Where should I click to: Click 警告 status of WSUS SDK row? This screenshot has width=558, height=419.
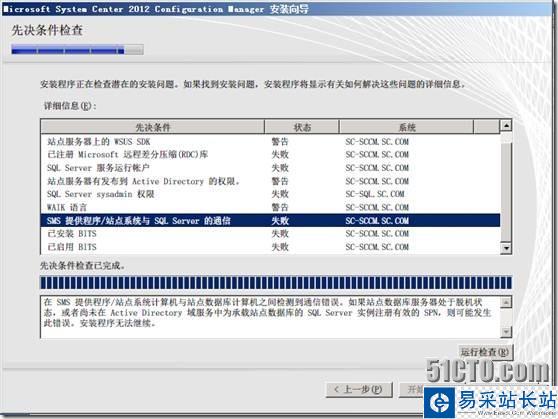click(280, 142)
